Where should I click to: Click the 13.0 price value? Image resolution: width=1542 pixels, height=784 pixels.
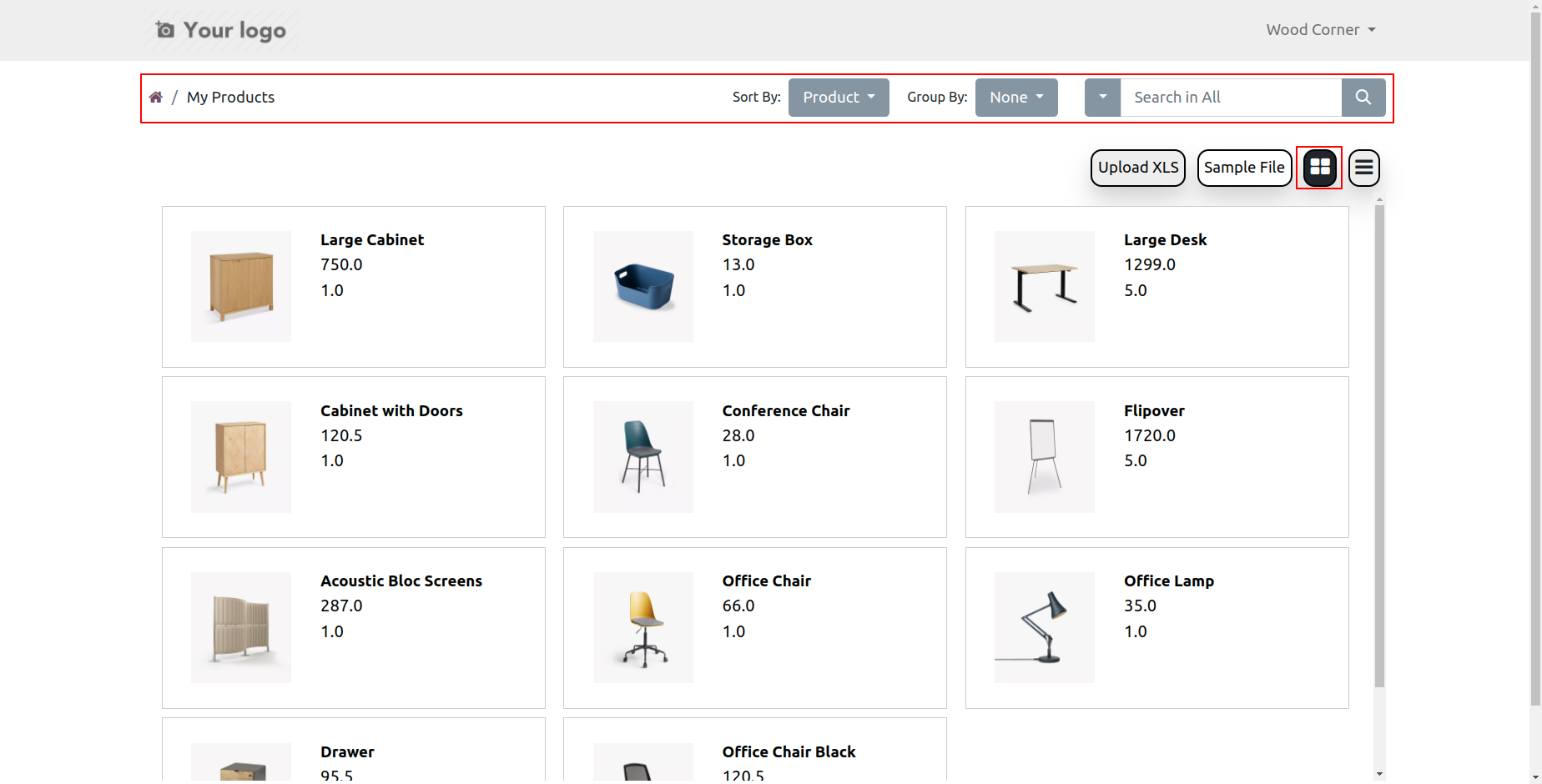(738, 265)
